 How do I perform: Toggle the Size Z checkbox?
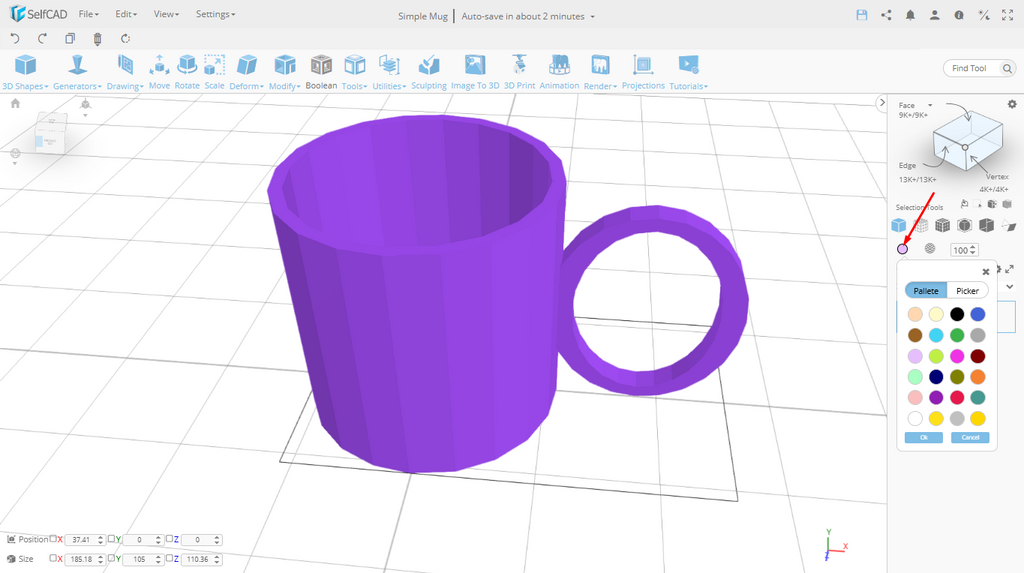click(x=169, y=558)
